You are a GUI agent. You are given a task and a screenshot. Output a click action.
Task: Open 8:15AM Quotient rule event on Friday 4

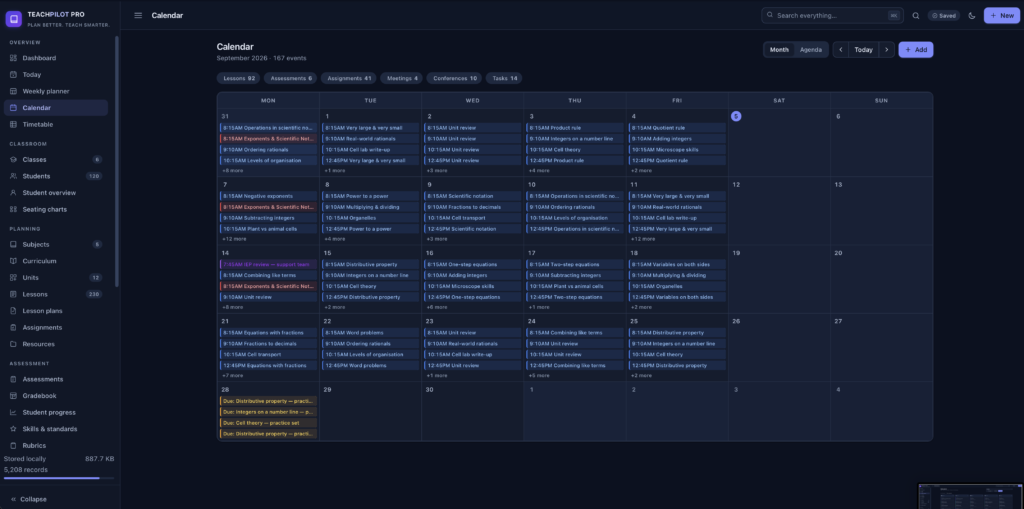pos(677,128)
